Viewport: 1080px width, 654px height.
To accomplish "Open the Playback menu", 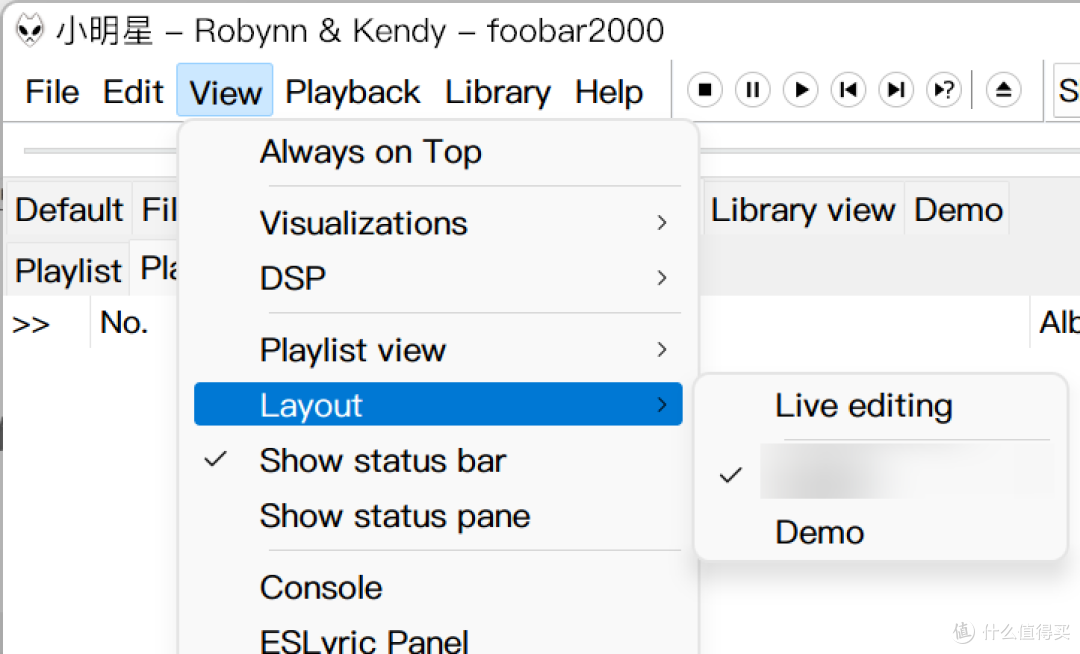I will tap(353, 92).
